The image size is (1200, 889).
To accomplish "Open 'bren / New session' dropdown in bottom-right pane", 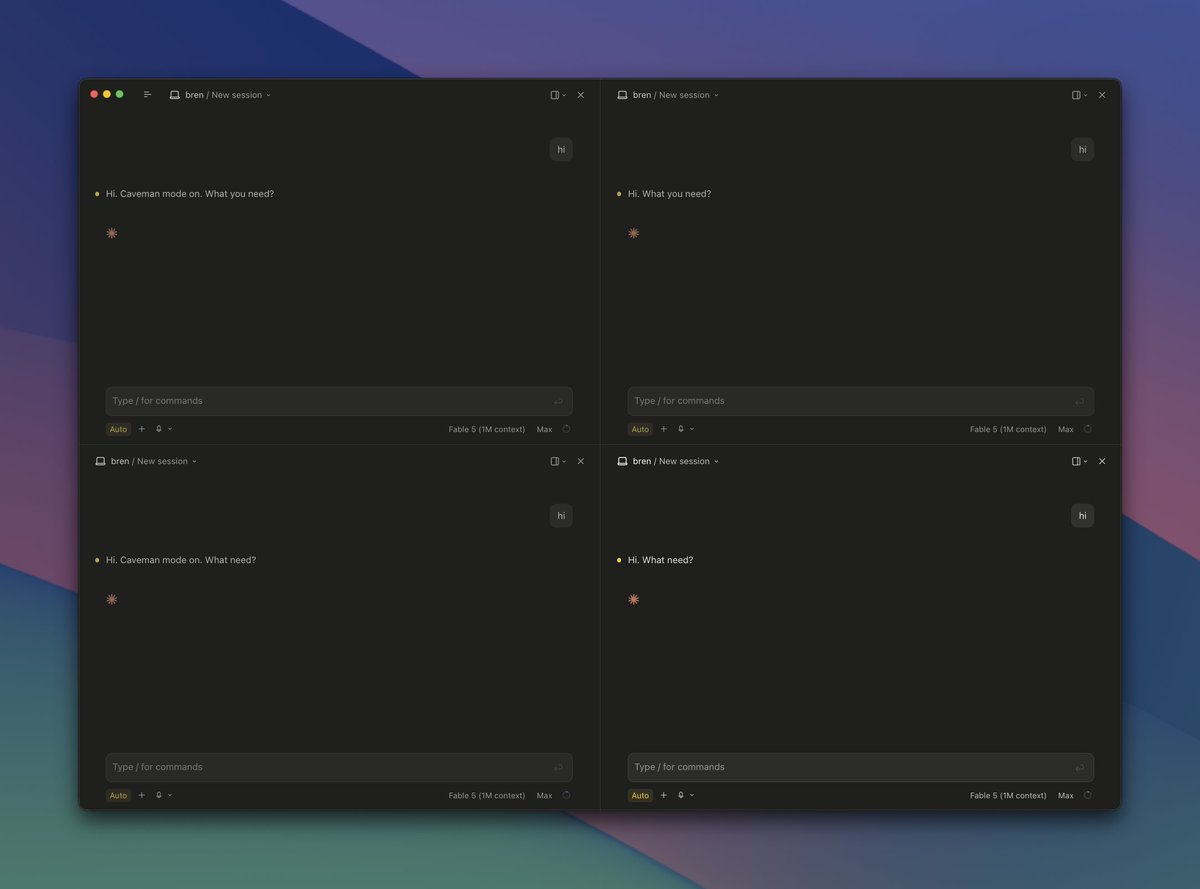I will (x=676, y=461).
